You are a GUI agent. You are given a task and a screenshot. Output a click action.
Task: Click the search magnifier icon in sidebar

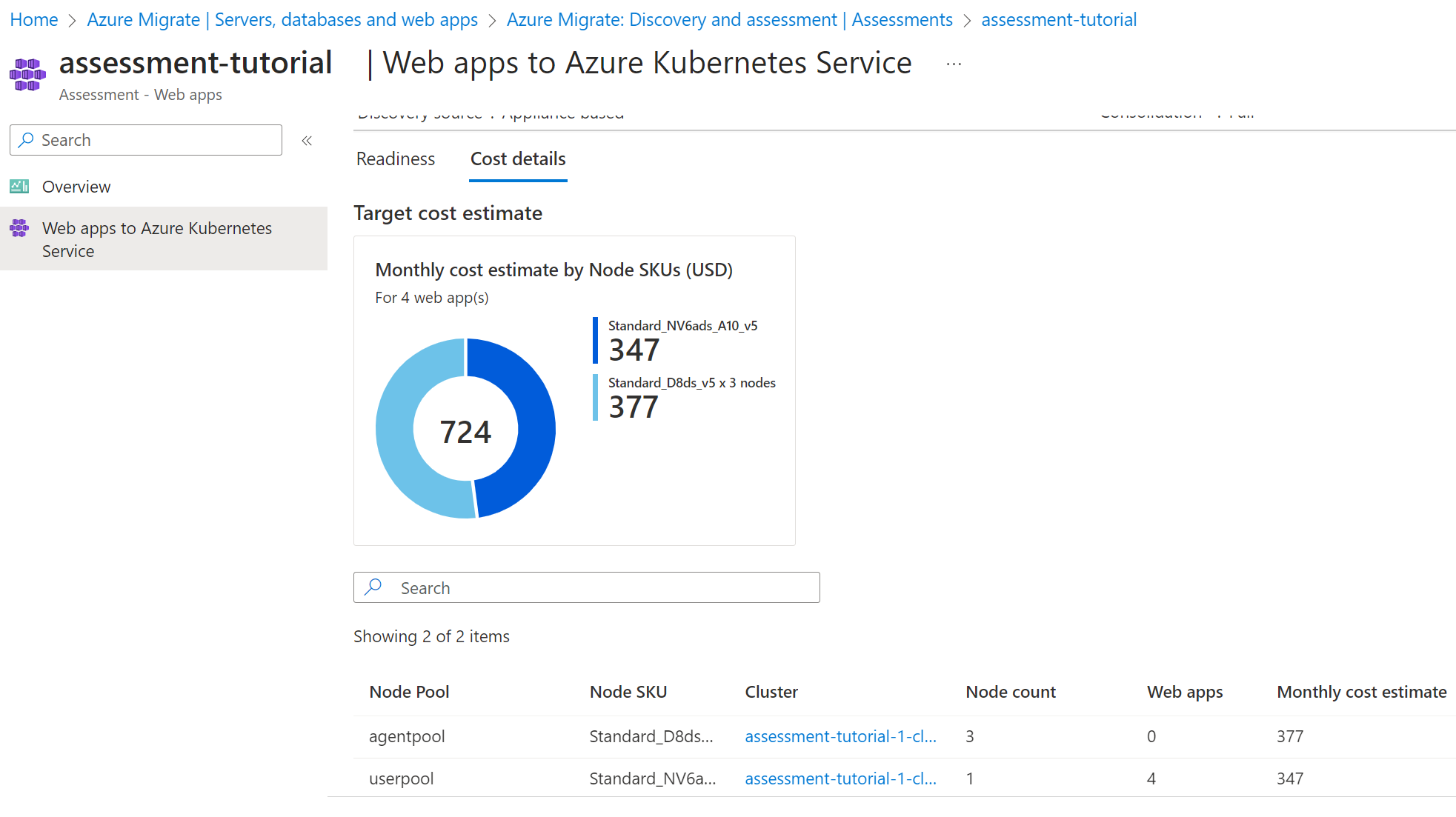coord(28,140)
